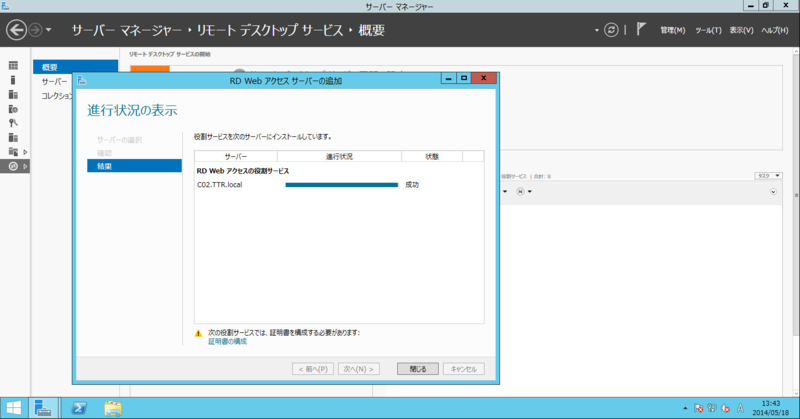Launch PowerShell from the taskbar
The image size is (800, 419).
click(x=79, y=408)
